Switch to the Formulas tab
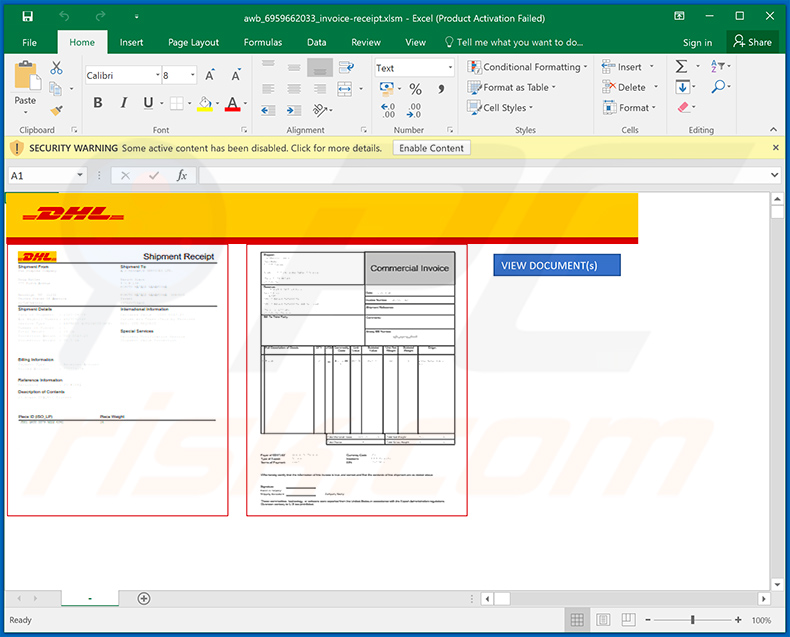The height and width of the screenshot is (637, 790). tap(263, 42)
